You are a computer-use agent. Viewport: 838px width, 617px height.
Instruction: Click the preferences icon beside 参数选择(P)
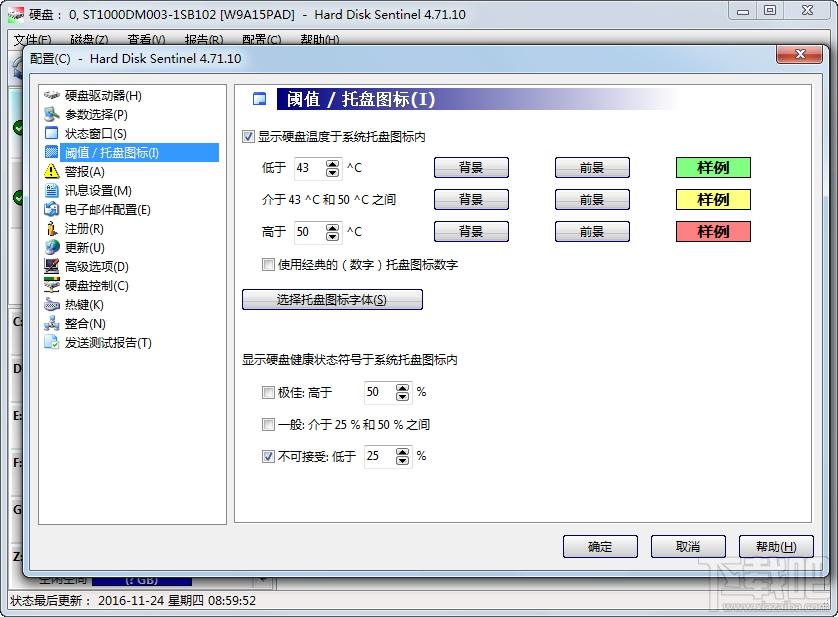pos(52,114)
